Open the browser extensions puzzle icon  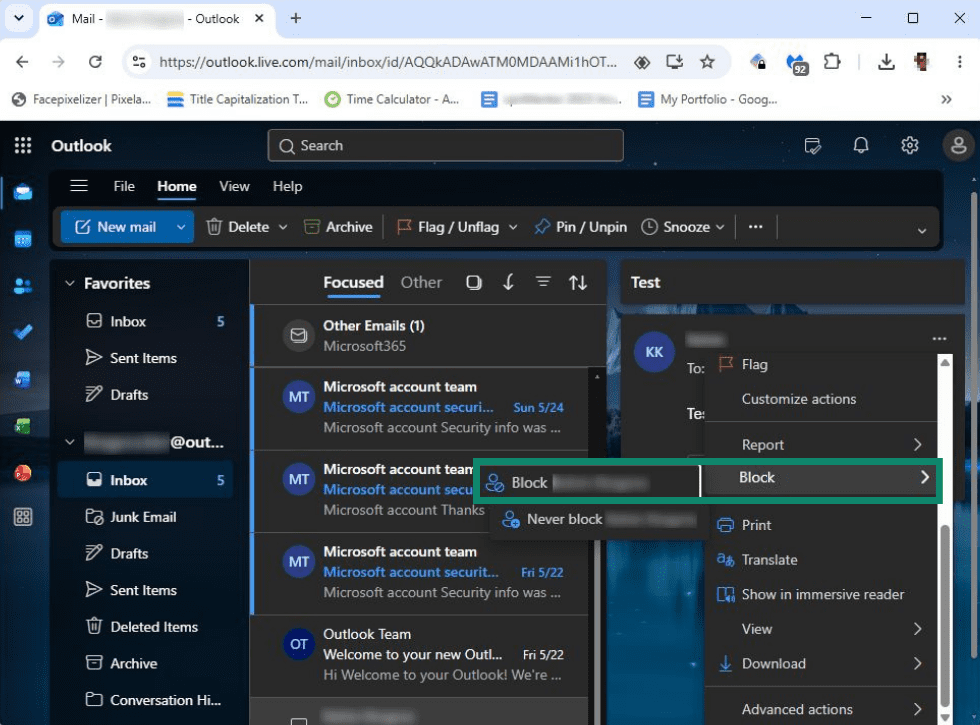click(832, 62)
